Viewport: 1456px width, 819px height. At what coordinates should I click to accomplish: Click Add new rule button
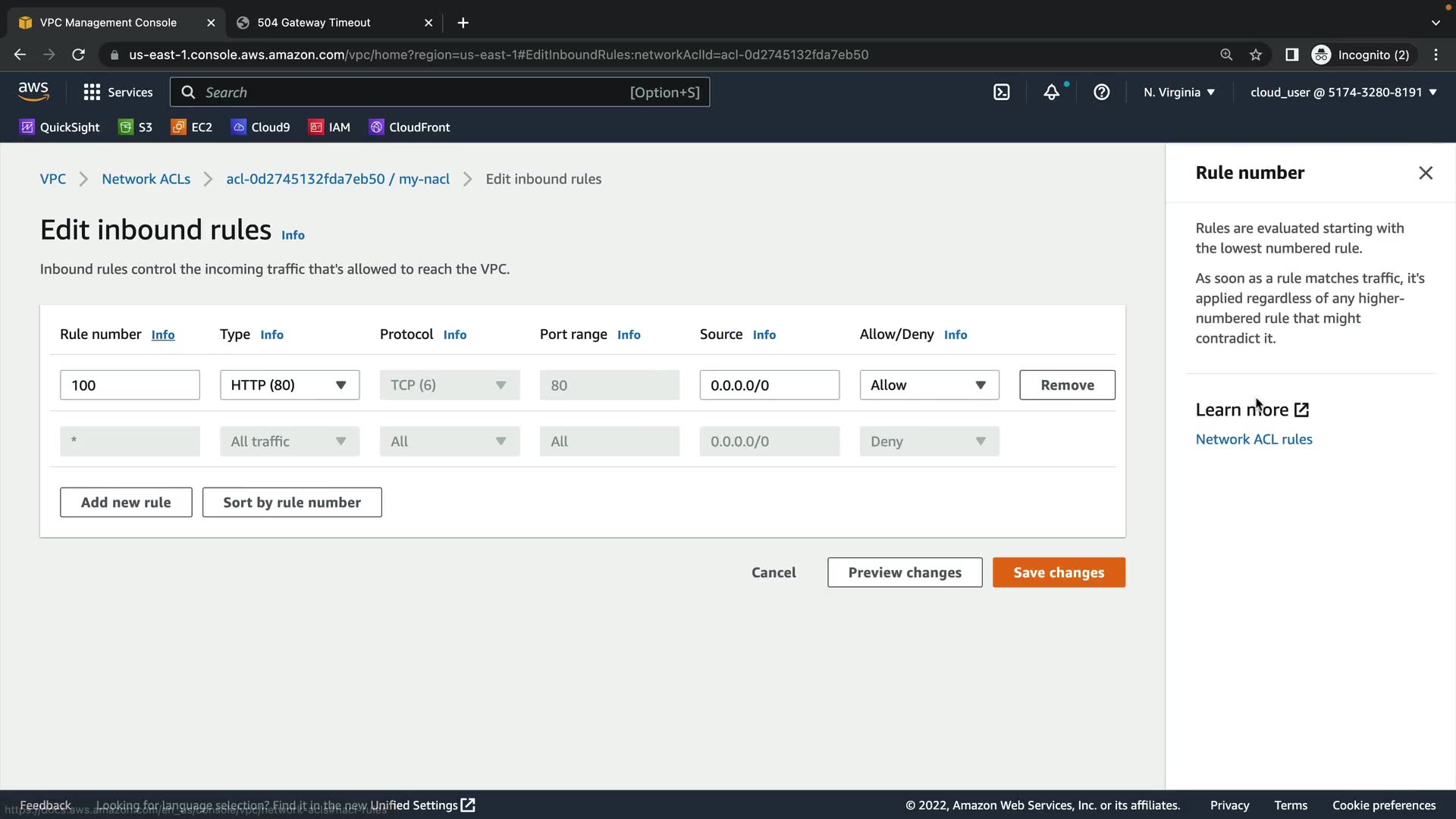[x=126, y=503]
